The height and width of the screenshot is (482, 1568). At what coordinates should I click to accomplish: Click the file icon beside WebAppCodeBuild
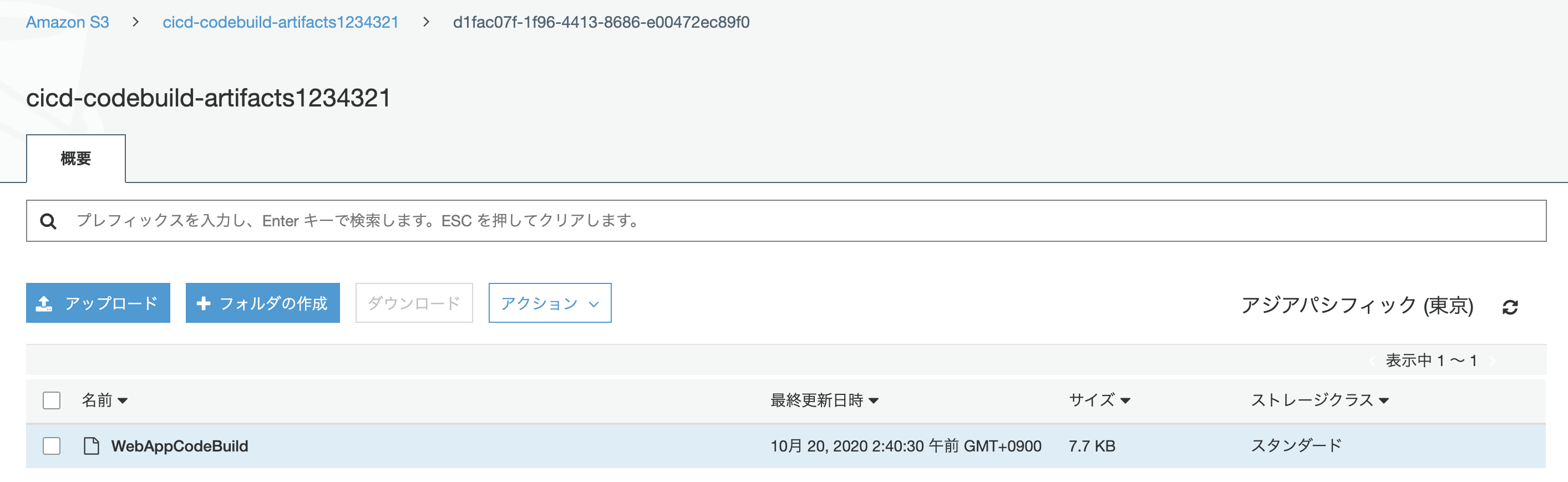[92, 445]
